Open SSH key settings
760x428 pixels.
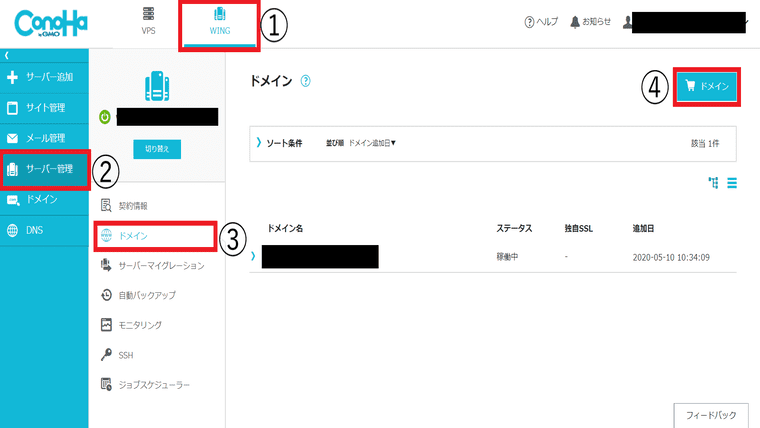(117, 355)
